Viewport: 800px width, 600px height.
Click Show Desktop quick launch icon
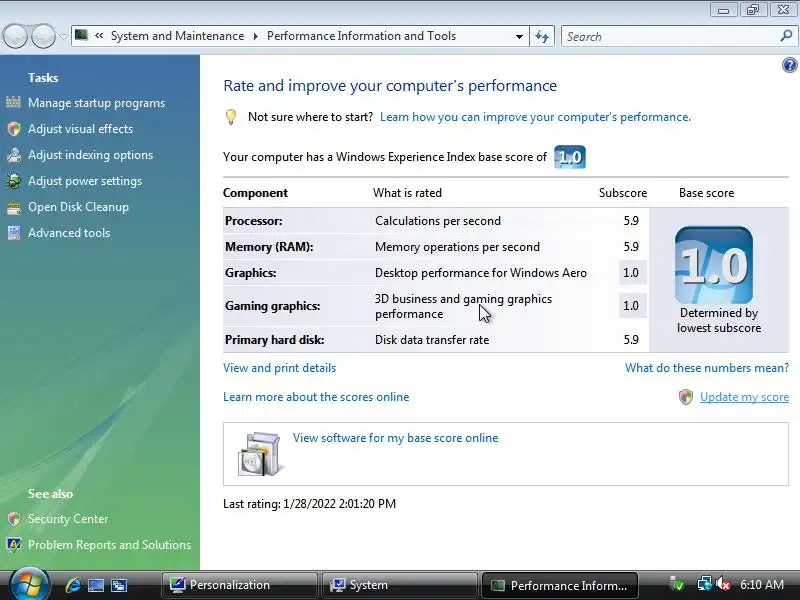(x=95, y=585)
